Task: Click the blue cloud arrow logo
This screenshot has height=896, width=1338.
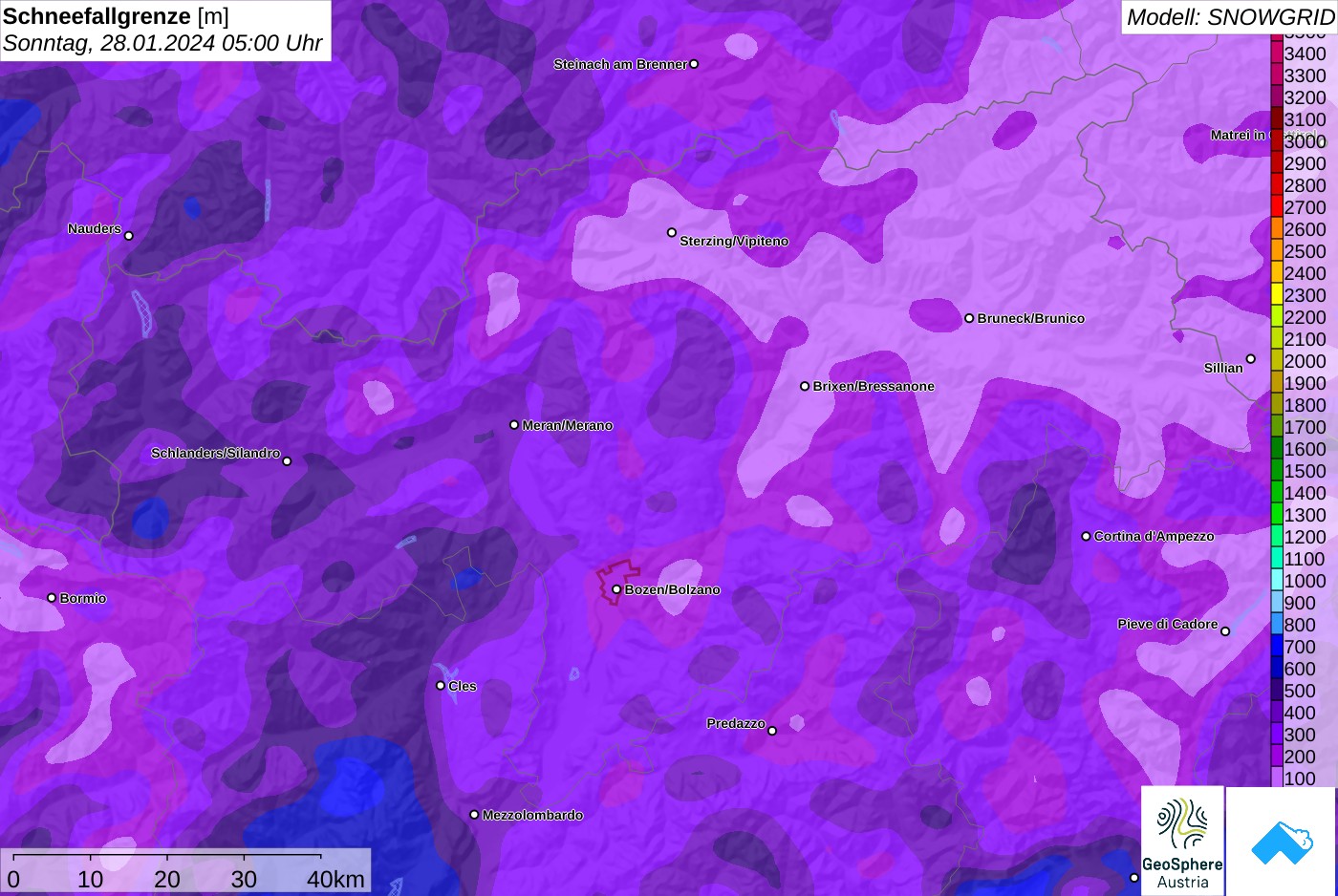Action: coord(1281,841)
